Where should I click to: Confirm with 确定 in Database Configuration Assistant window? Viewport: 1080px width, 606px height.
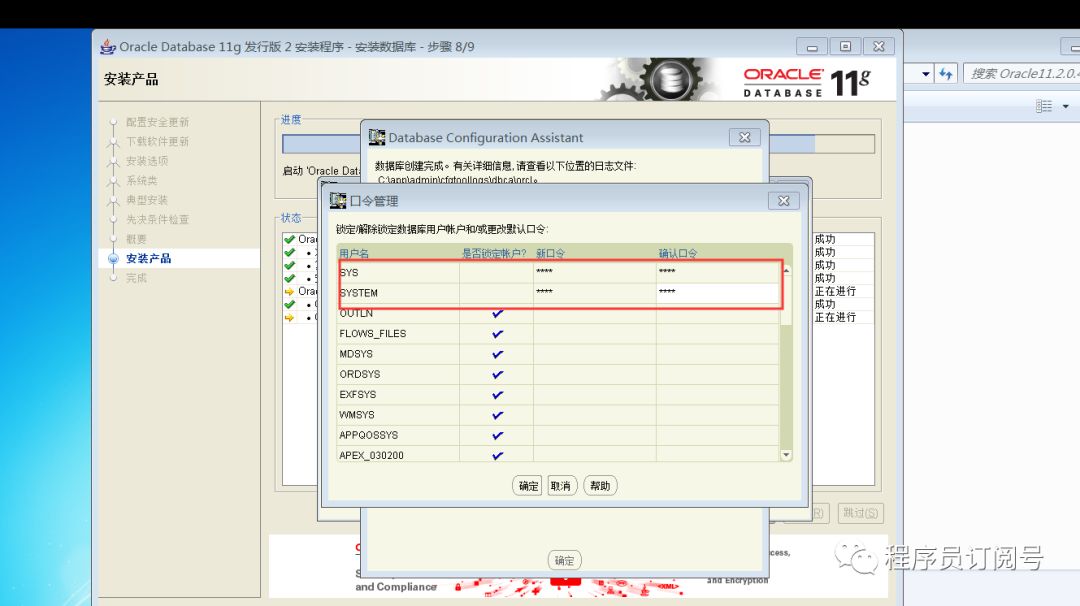pyautogui.click(x=565, y=561)
